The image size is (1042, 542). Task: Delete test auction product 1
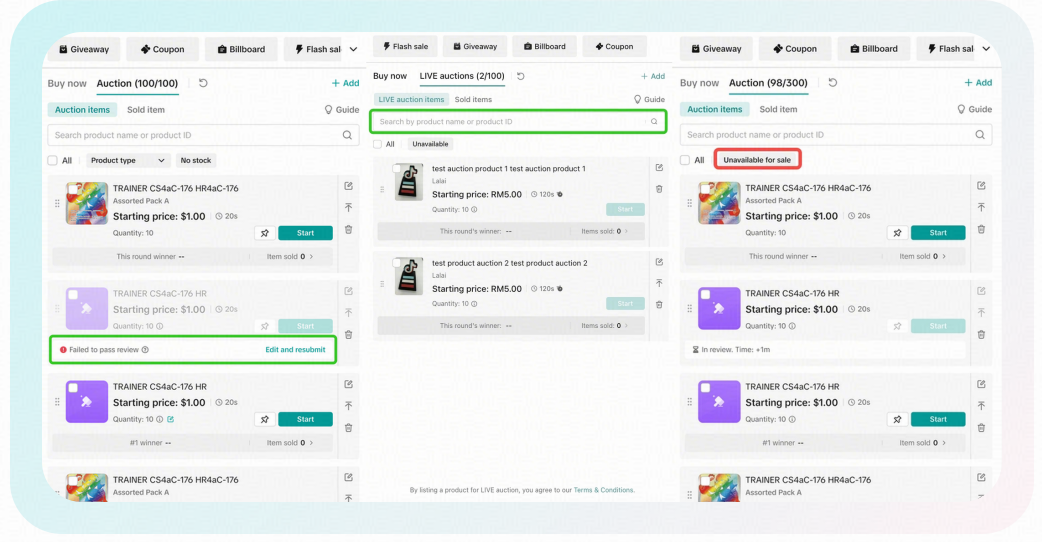pyautogui.click(x=659, y=189)
